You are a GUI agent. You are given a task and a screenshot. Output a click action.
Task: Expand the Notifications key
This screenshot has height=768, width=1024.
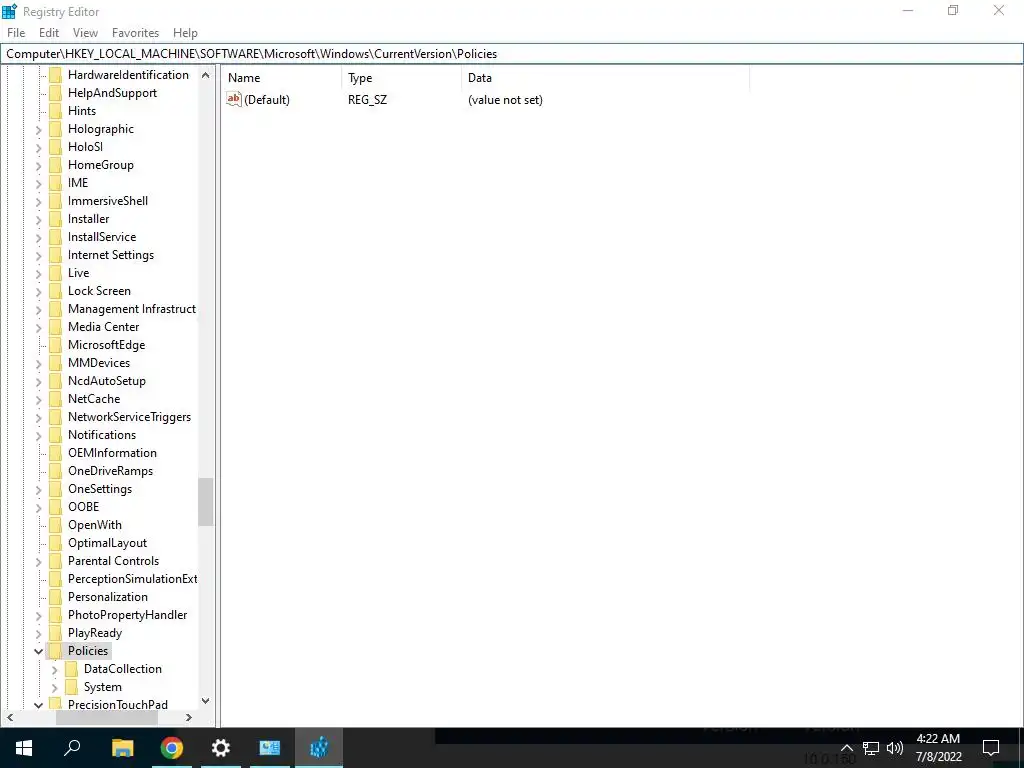click(39, 435)
